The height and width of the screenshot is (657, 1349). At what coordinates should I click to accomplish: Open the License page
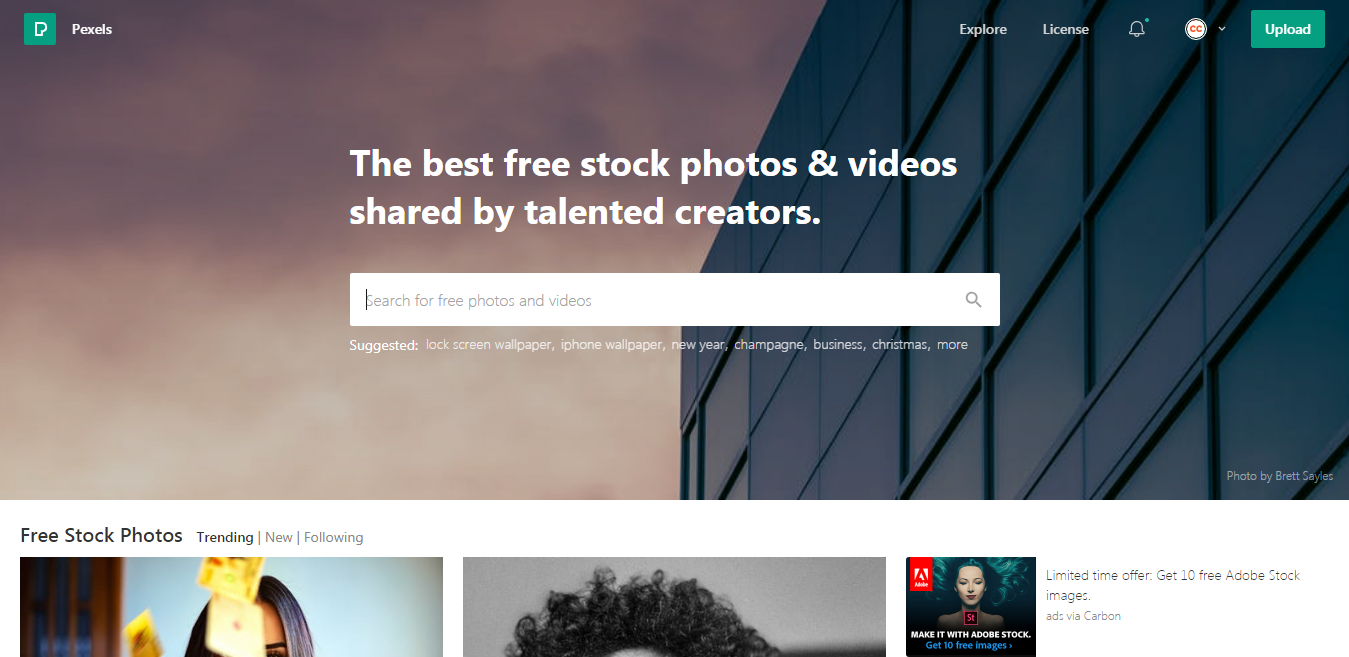[1065, 29]
